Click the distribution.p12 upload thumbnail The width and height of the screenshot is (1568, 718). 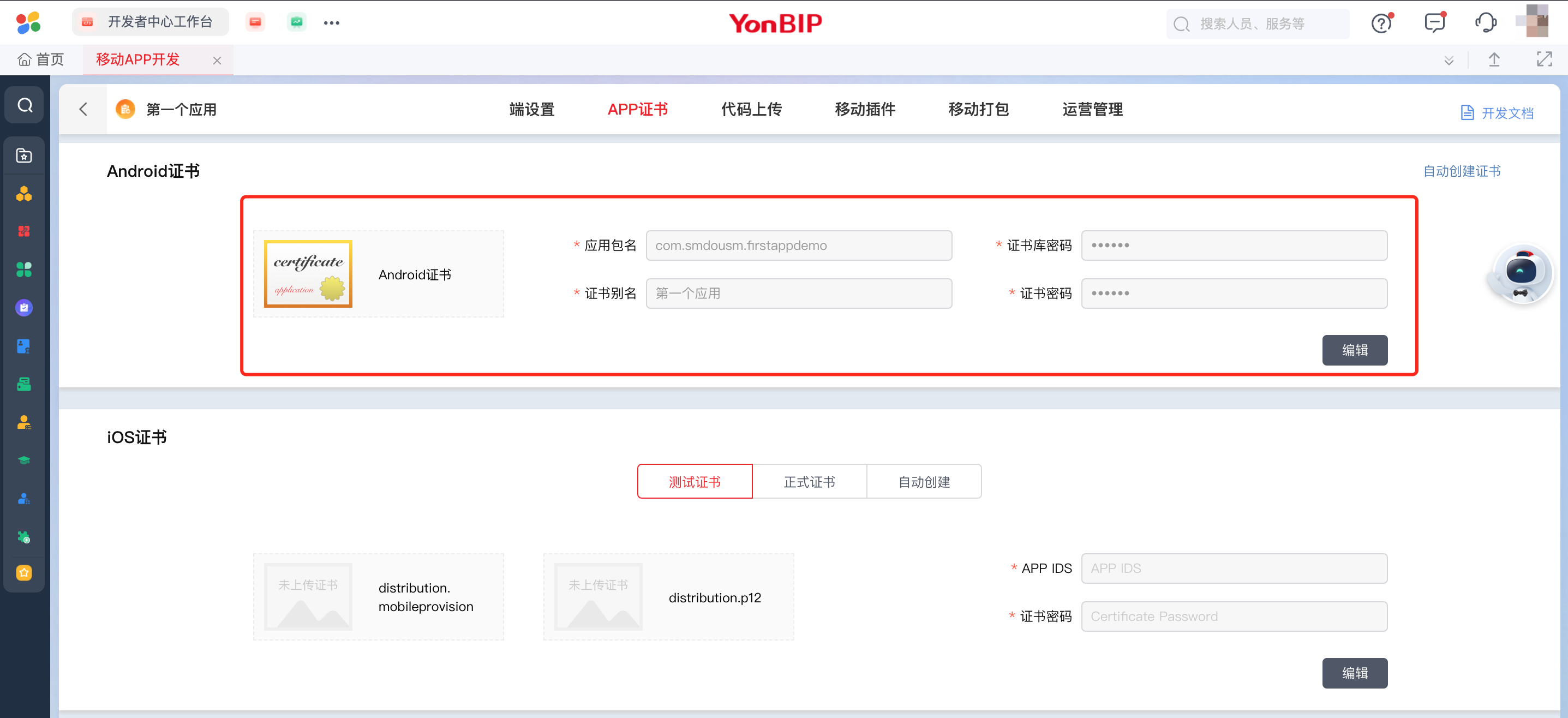[598, 597]
